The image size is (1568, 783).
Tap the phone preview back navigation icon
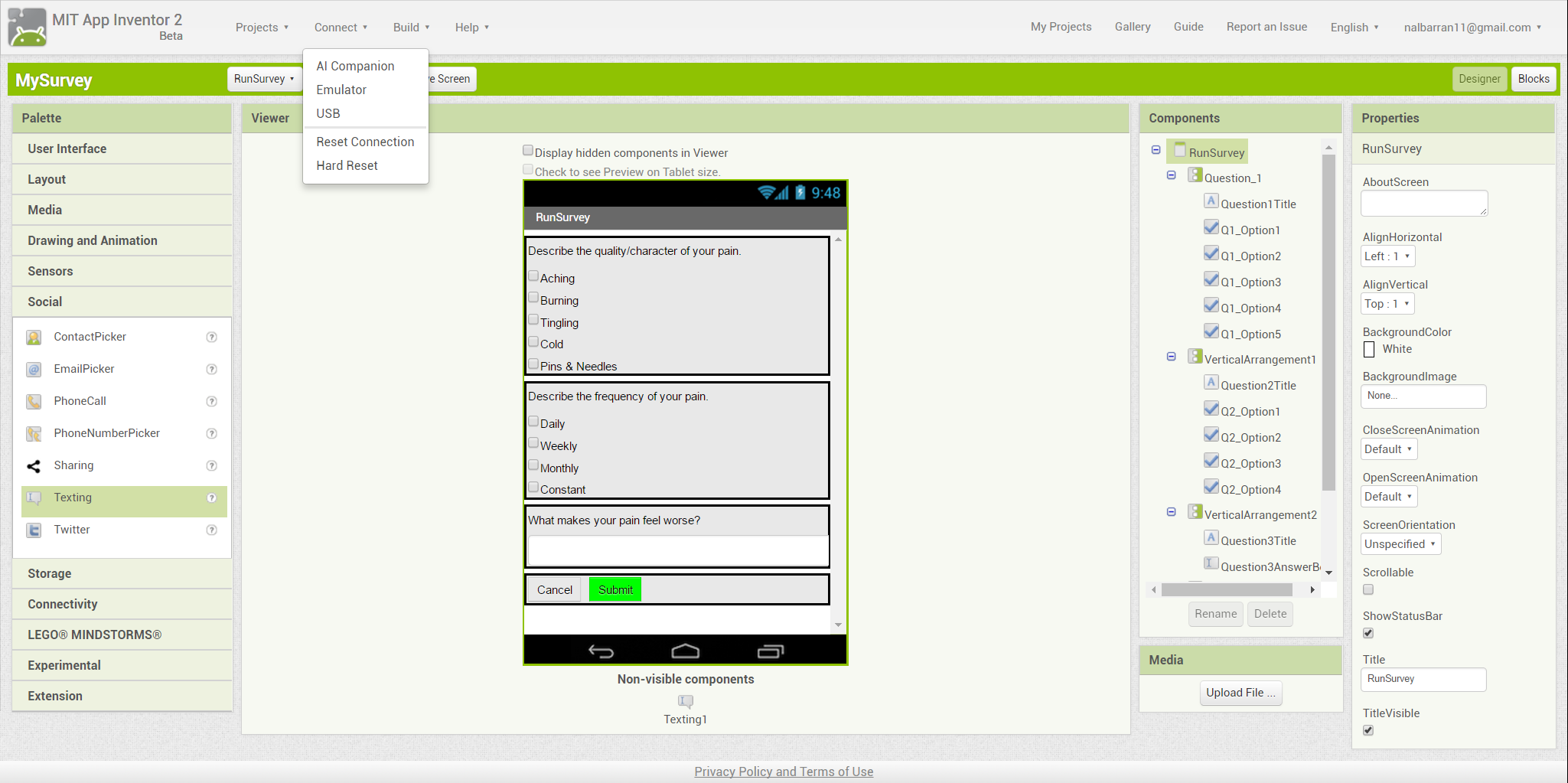(x=601, y=651)
